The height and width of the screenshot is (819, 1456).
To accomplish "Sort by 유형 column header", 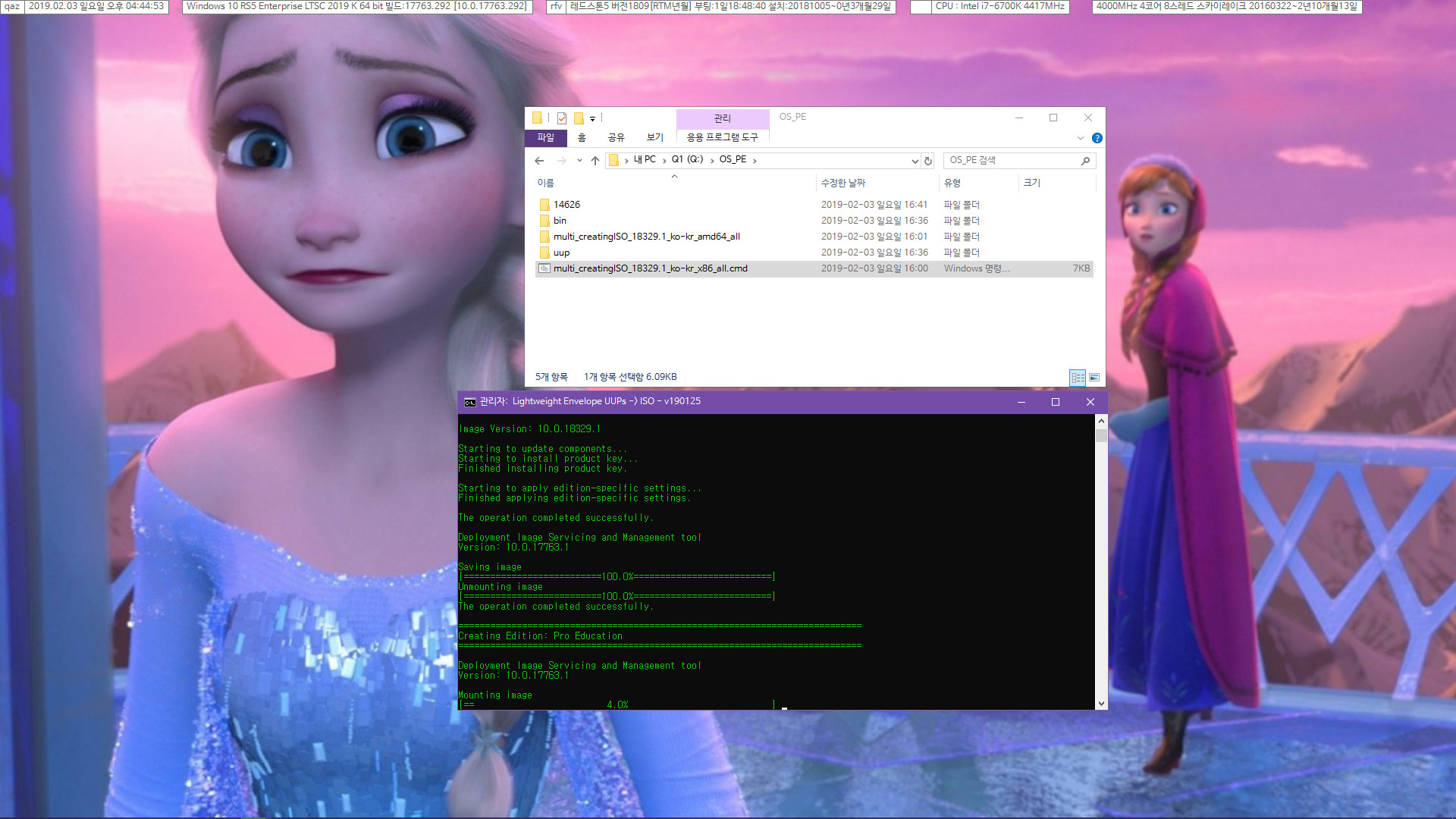I will [952, 183].
